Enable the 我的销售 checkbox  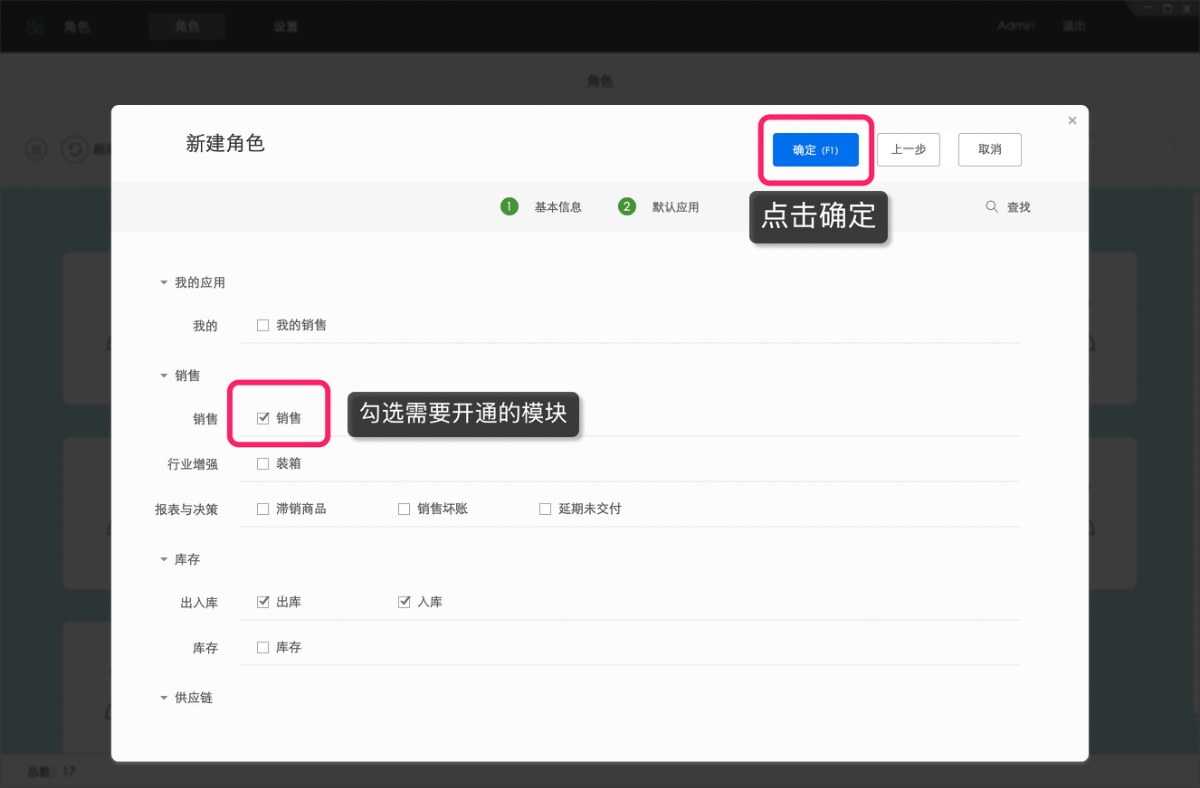coord(263,325)
